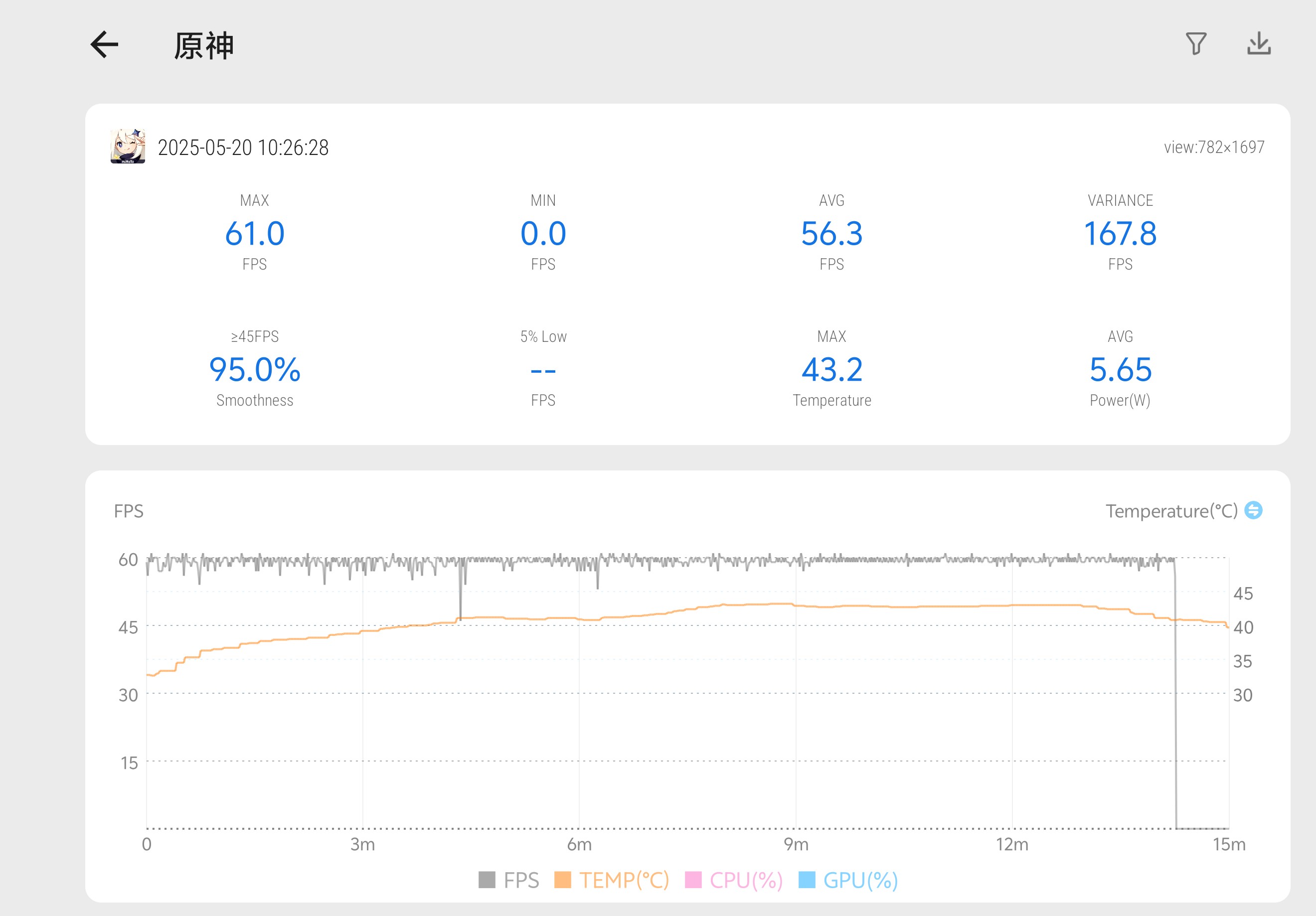The width and height of the screenshot is (1316, 916).
Task: Click the pink CPU legend swatch
Action: (693, 880)
